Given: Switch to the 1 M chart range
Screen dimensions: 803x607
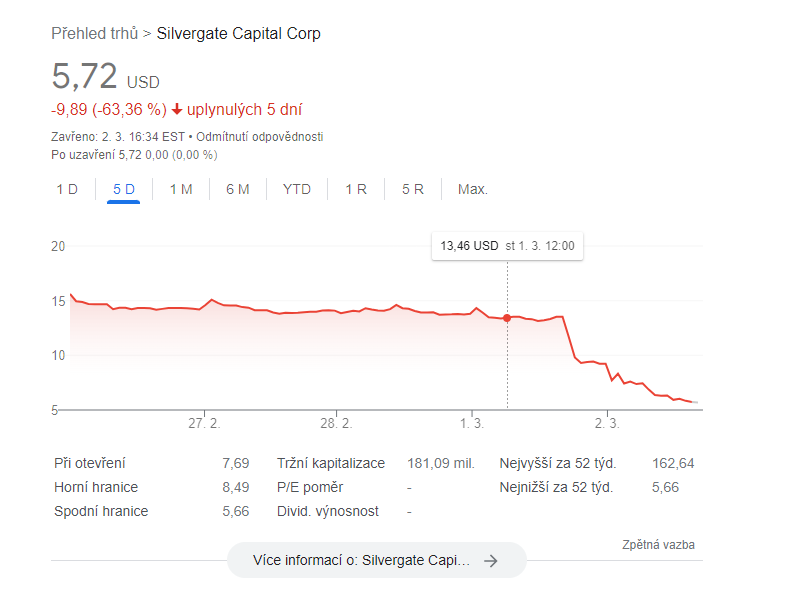Looking at the screenshot, I should click(x=181, y=189).
